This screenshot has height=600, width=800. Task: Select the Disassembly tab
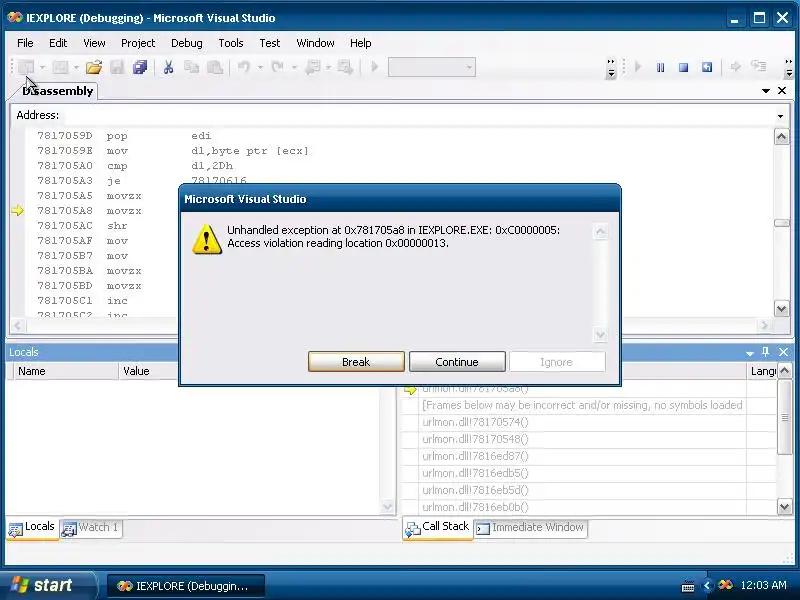coord(58,91)
